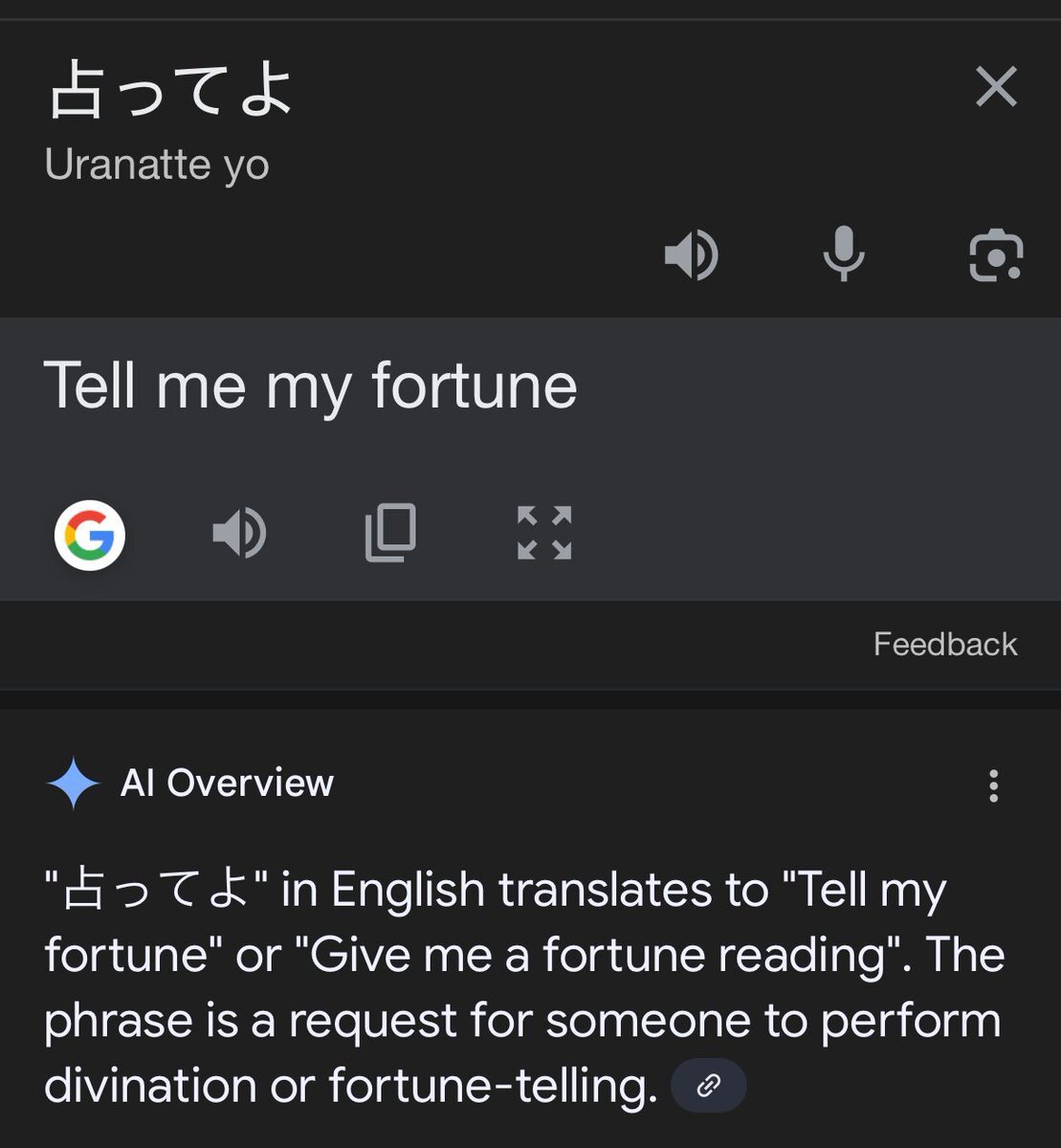Image resolution: width=1061 pixels, height=1148 pixels.
Task: Tap the quoted 占ってよ in the overview paragraph
Action: tap(159, 890)
